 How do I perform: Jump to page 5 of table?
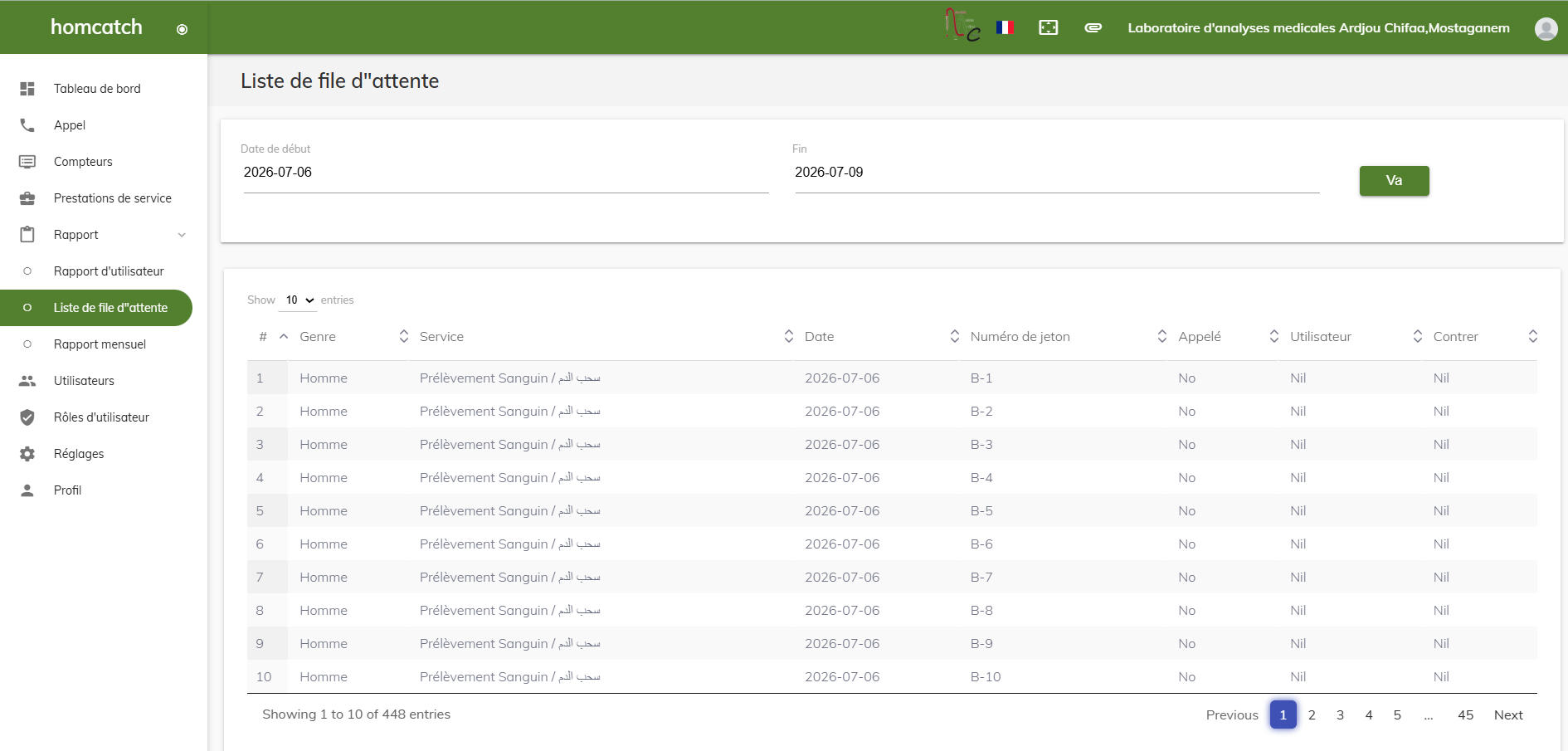click(x=1397, y=715)
